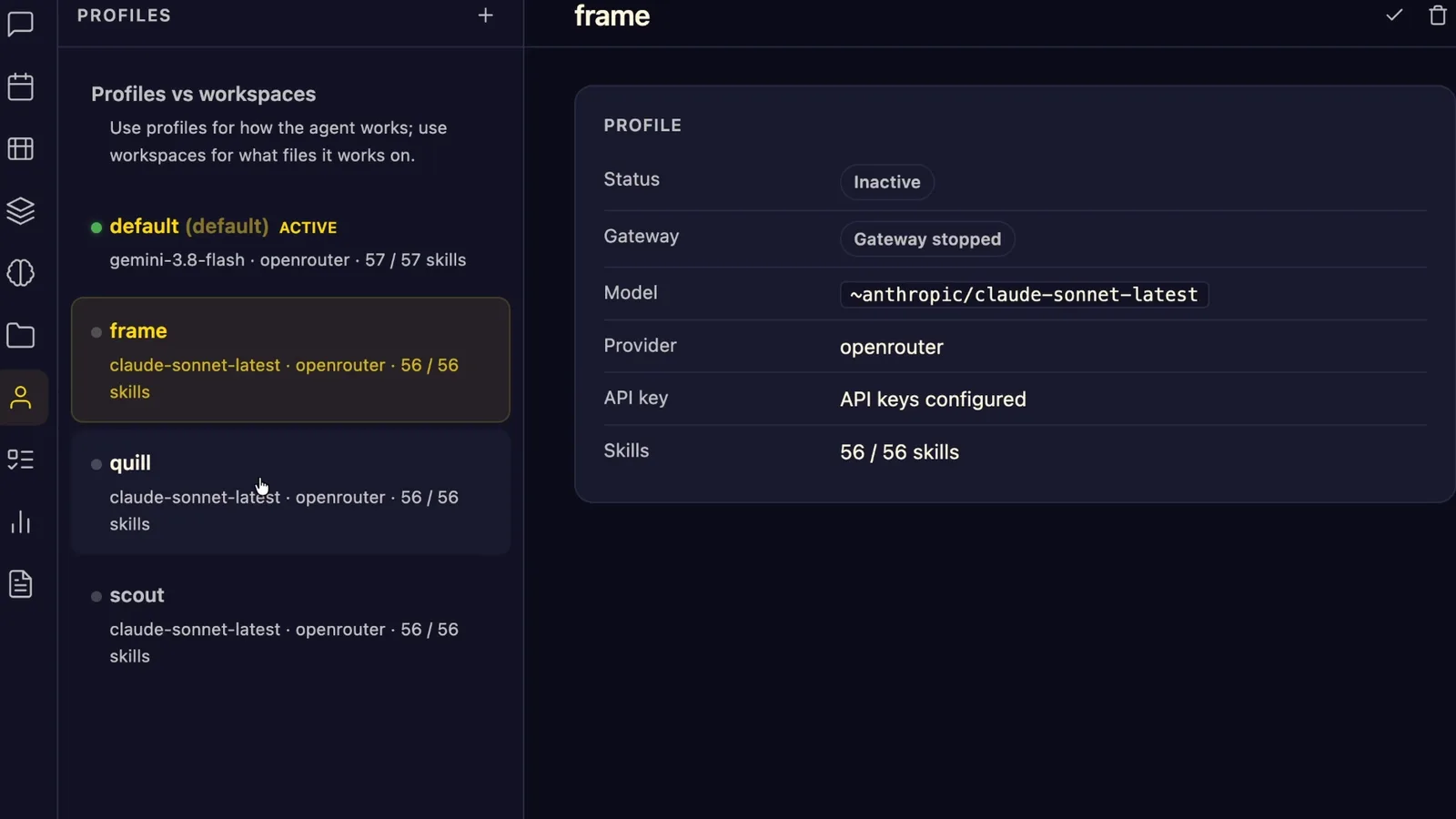Select the profiles person icon in sidebar
Screen dimensions: 1456x819
click(x=21, y=398)
